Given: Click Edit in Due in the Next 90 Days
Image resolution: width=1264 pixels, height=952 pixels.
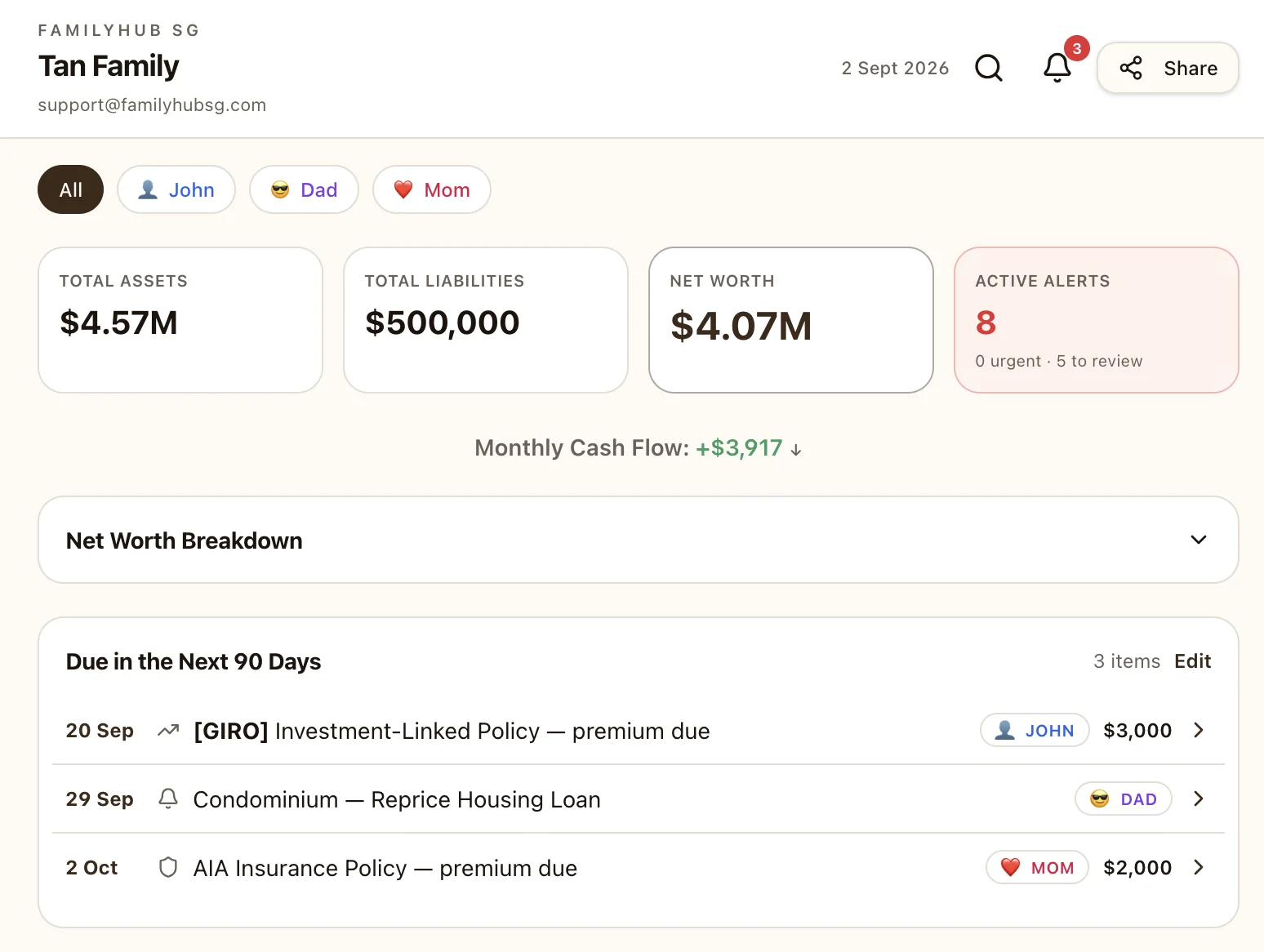Looking at the screenshot, I should pyautogui.click(x=1193, y=661).
